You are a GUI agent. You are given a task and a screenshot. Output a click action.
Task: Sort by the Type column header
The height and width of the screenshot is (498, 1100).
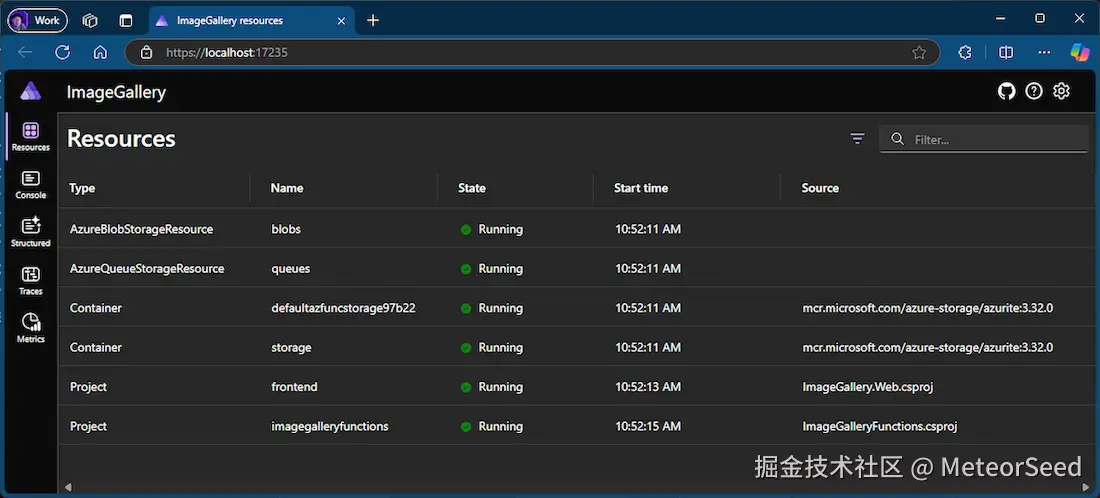[82, 188]
